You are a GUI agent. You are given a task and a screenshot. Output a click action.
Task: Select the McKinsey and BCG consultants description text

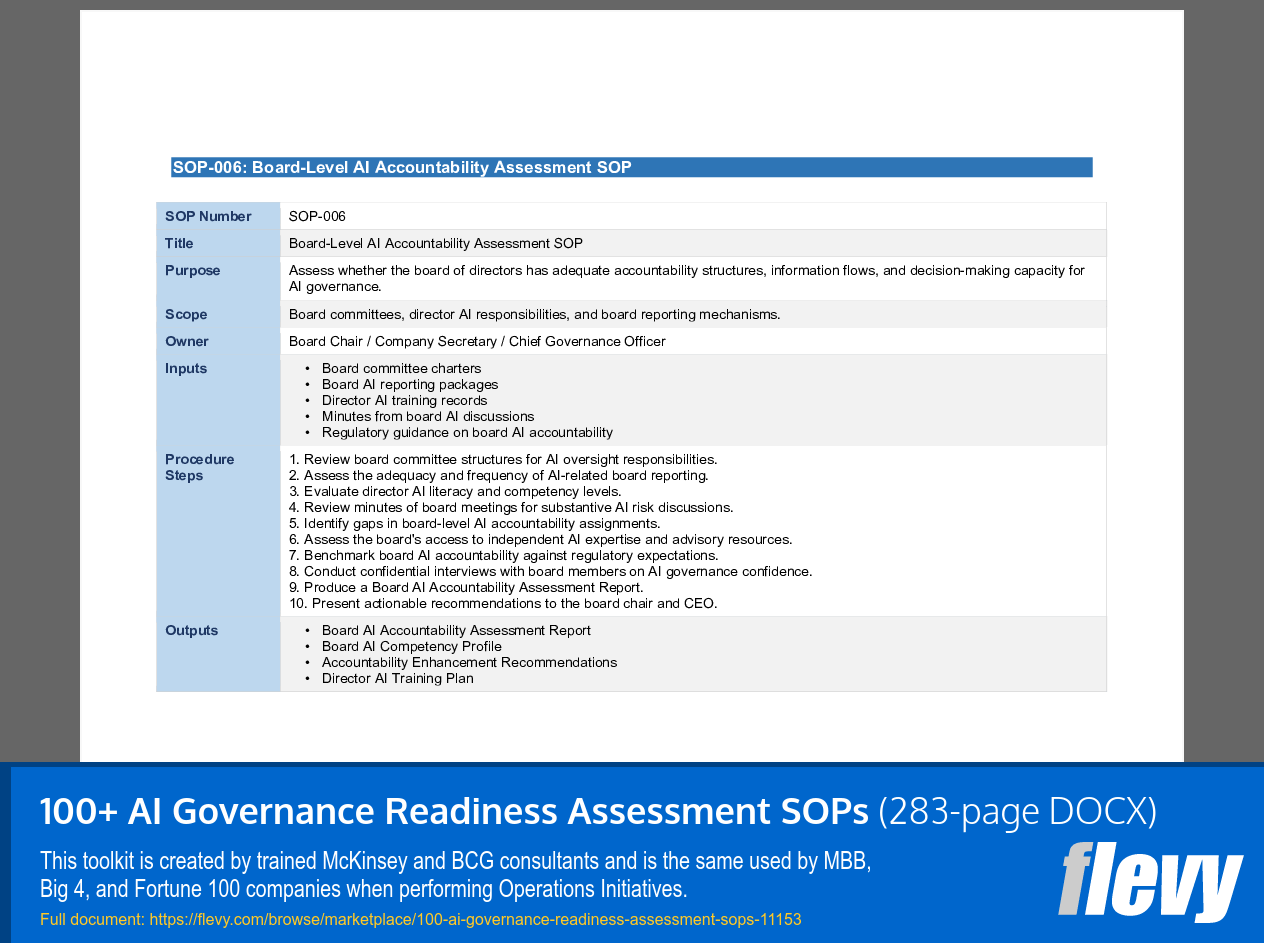point(455,874)
